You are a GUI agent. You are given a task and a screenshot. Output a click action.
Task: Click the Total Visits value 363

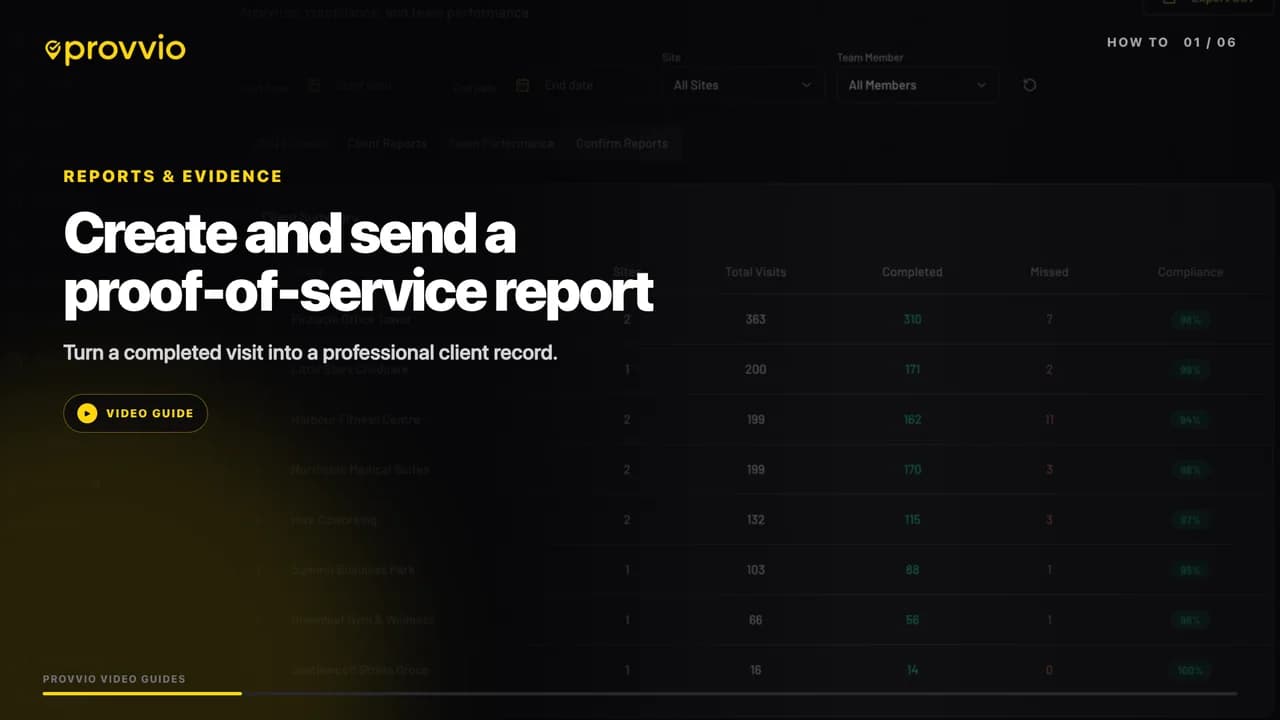tap(756, 320)
